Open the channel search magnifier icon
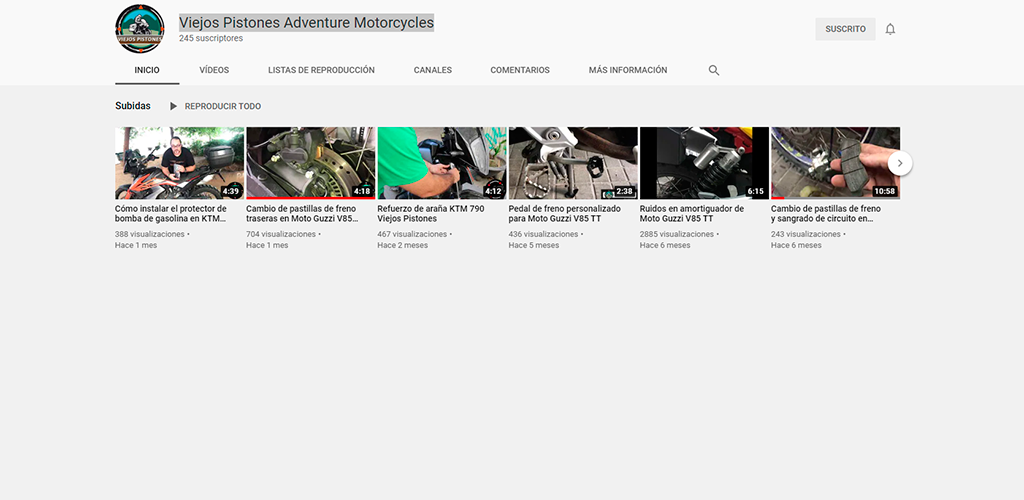This screenshot has height=500, width=1024. pos(714,70)
